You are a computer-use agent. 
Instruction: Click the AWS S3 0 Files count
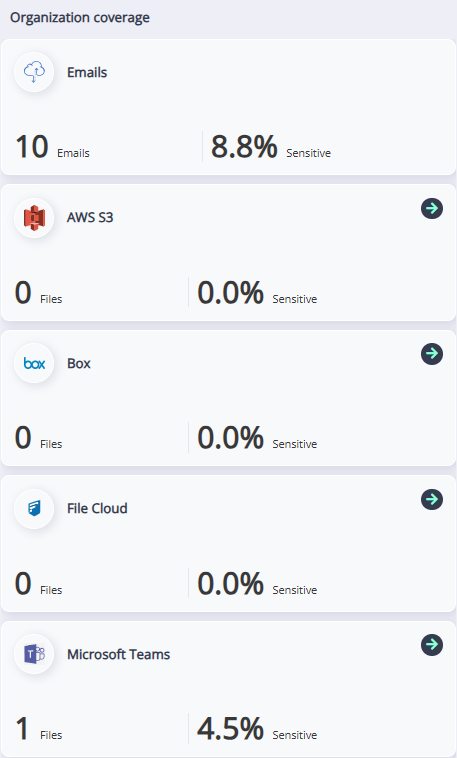tap(39, 293)
